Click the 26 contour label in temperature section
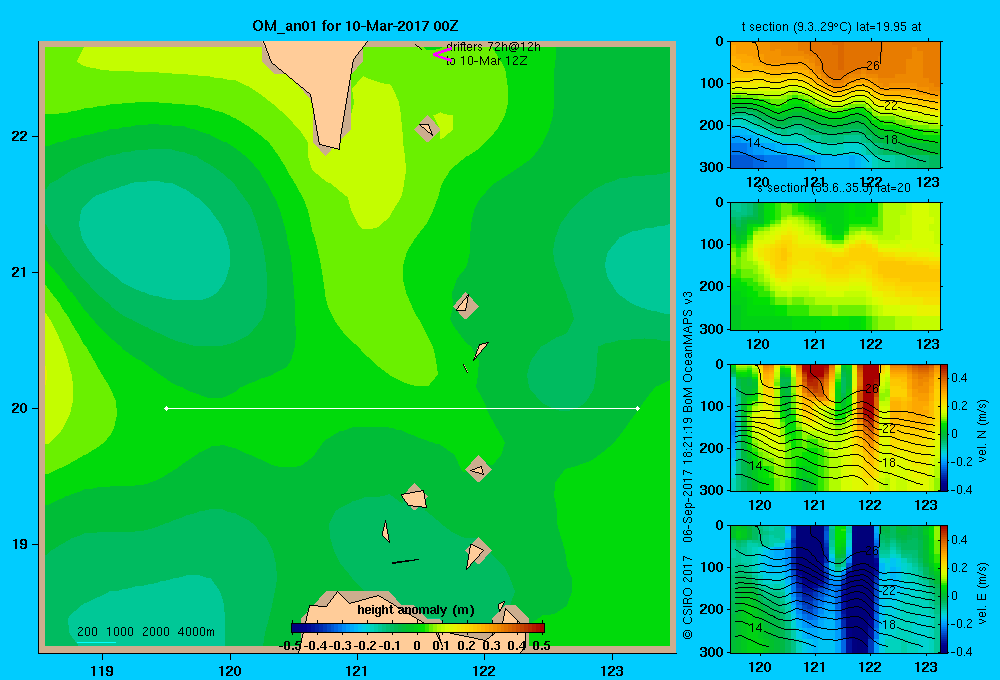Viewport: 1000px width, 680px height. click(872, 65)
